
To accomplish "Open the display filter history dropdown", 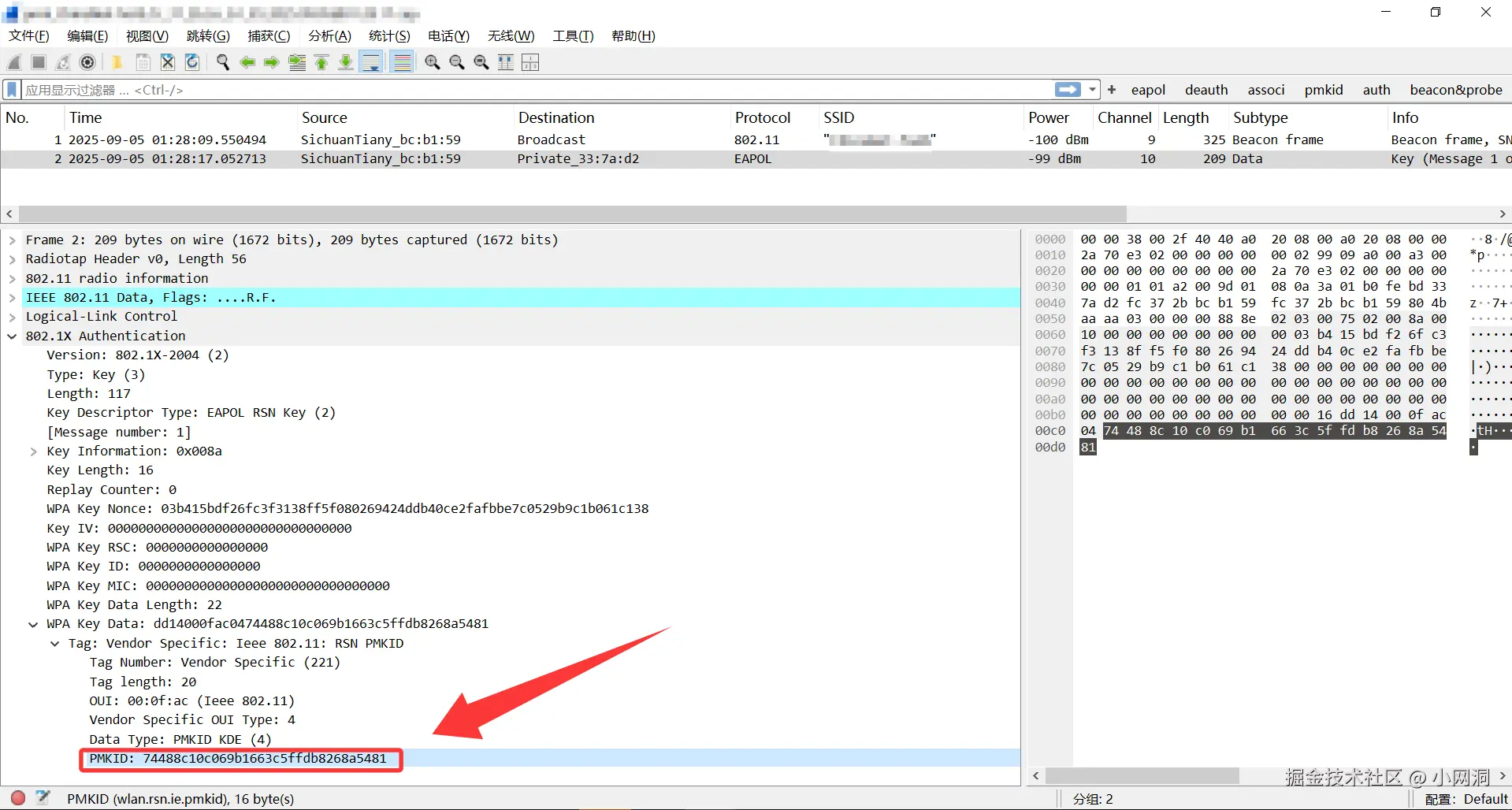I will tap(1093, 90).
